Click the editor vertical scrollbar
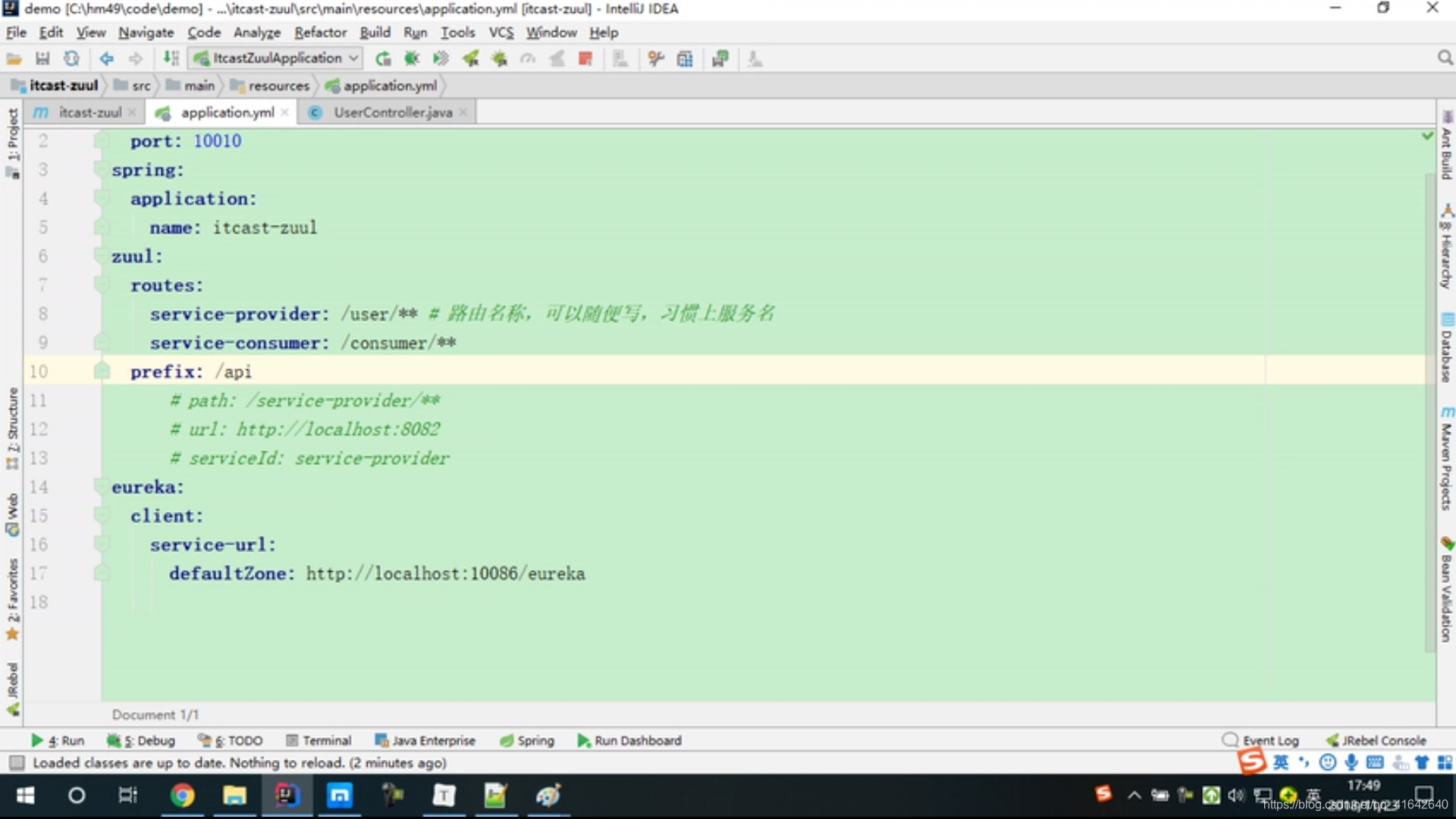1456x819 pixels. click(1429, 412)
